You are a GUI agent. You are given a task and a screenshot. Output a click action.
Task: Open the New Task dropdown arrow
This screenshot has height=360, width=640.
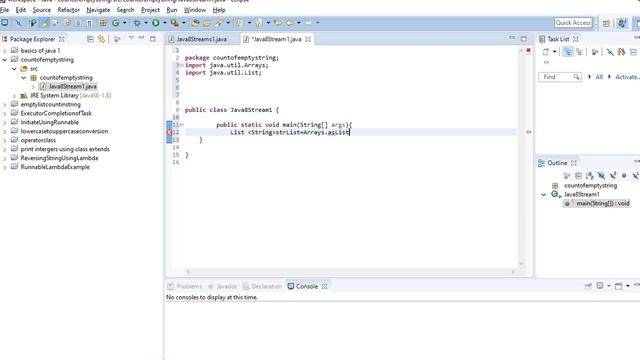click(x=554, y=52)
